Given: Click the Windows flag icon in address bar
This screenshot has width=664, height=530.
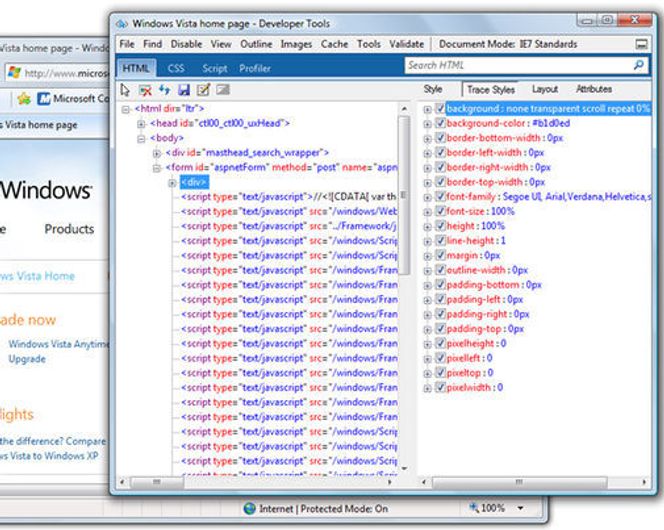Looking at the screenshot, I should coord(14,73).
